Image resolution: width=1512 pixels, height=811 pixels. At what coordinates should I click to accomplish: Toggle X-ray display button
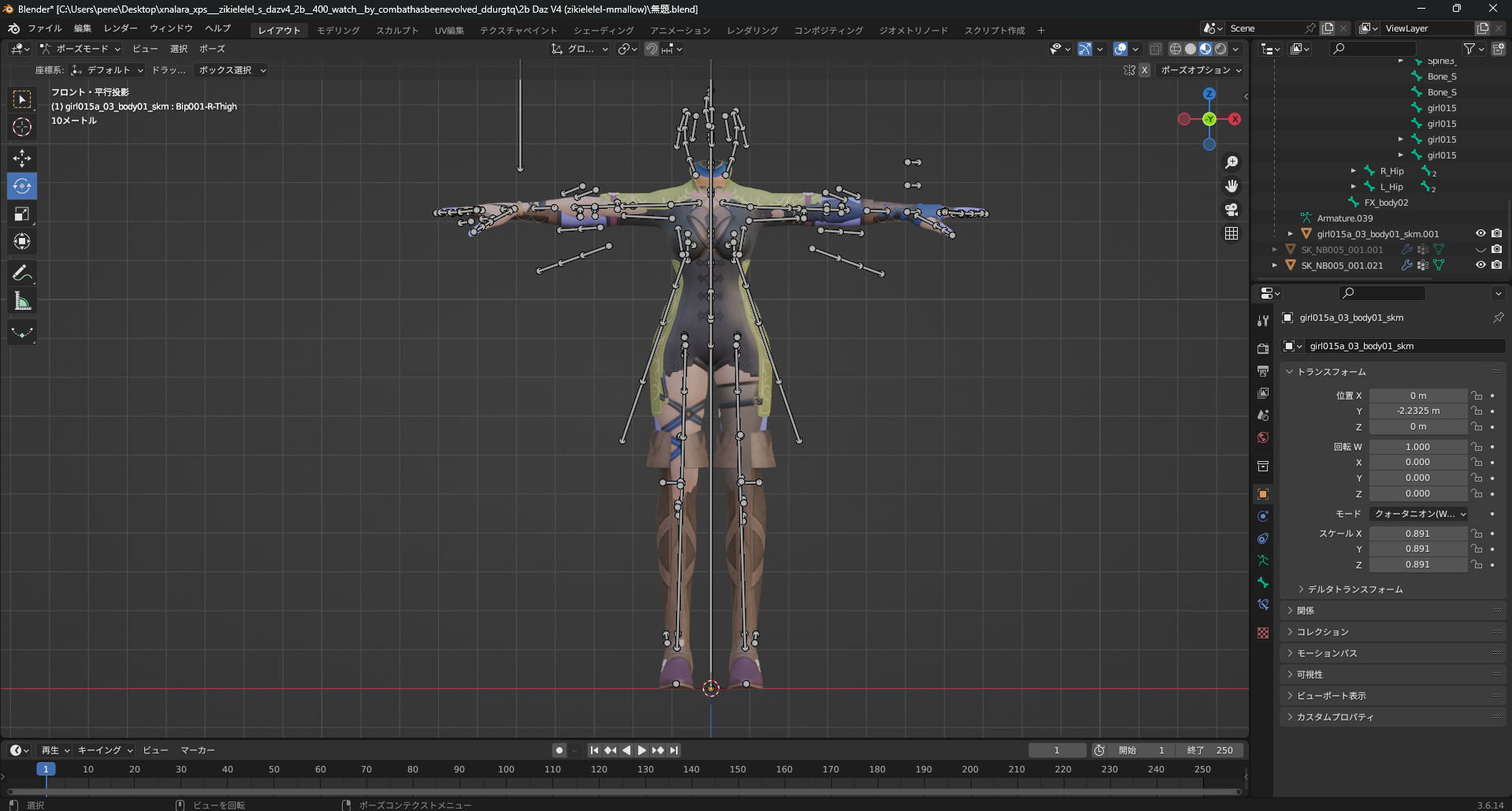click(1155, 49)
